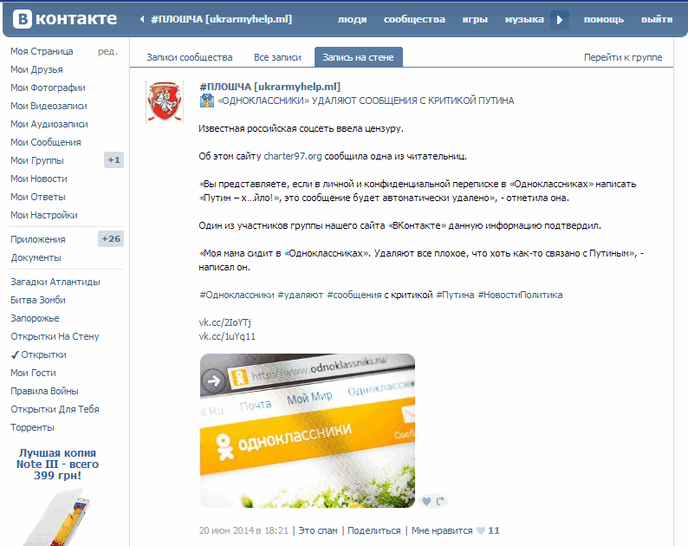Click the phone image in the ad

point(57,517)
